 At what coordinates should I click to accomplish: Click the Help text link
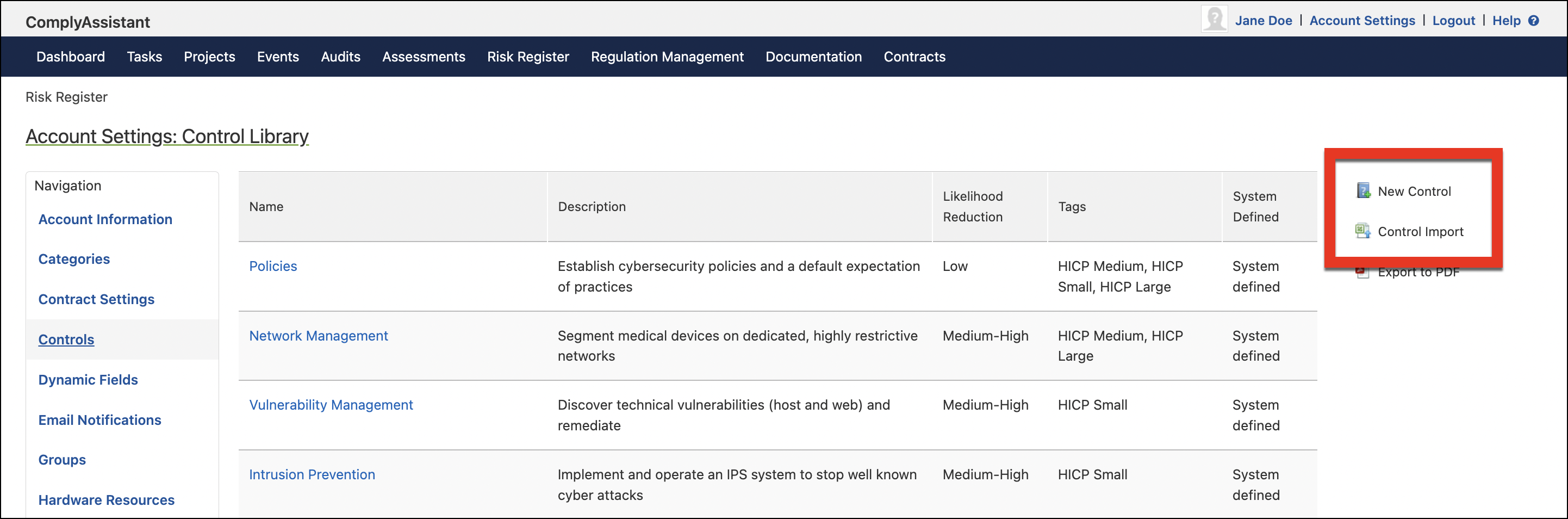coord(1506,20)
